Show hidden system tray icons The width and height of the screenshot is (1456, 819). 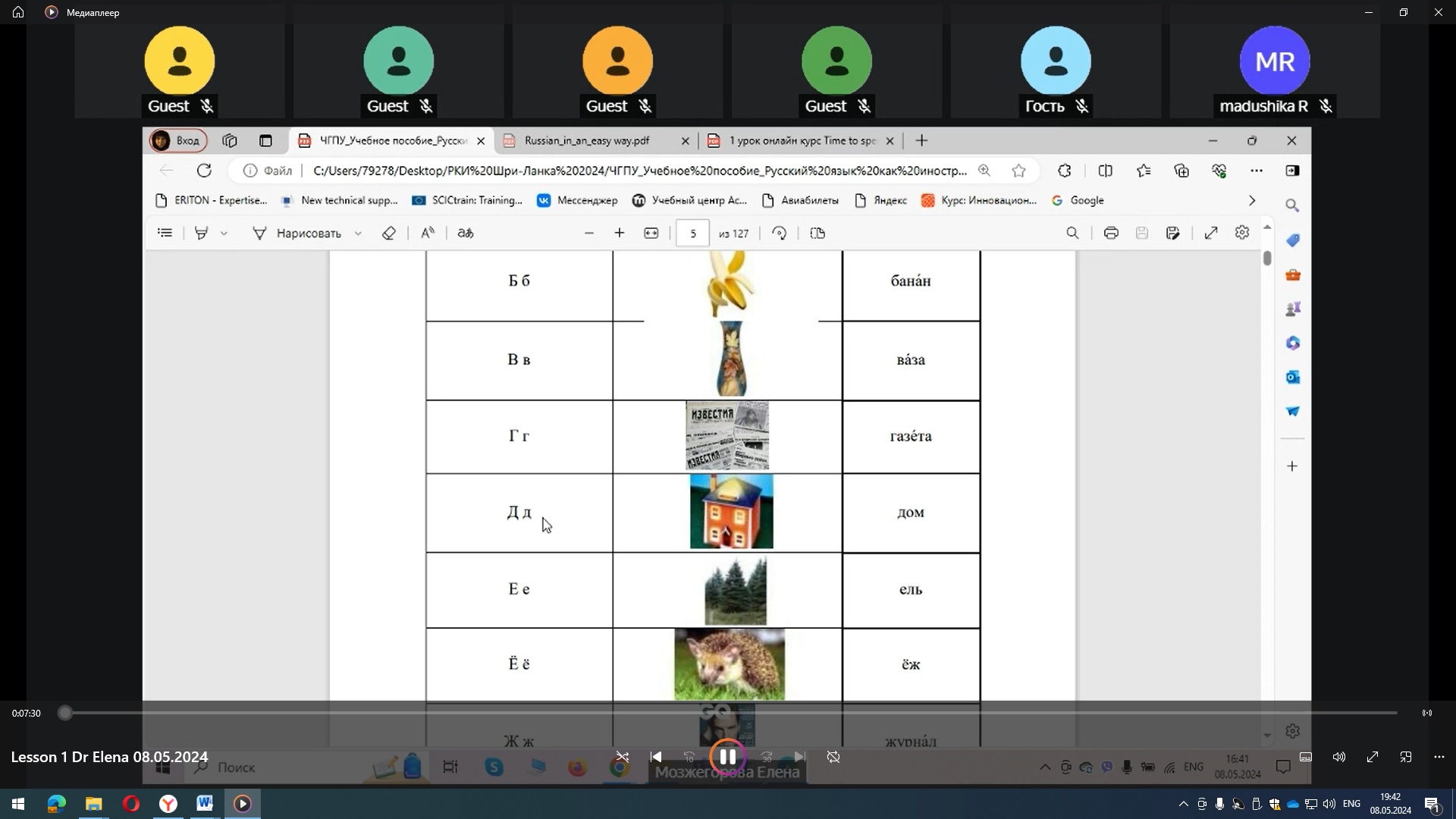pos(1183,804)
